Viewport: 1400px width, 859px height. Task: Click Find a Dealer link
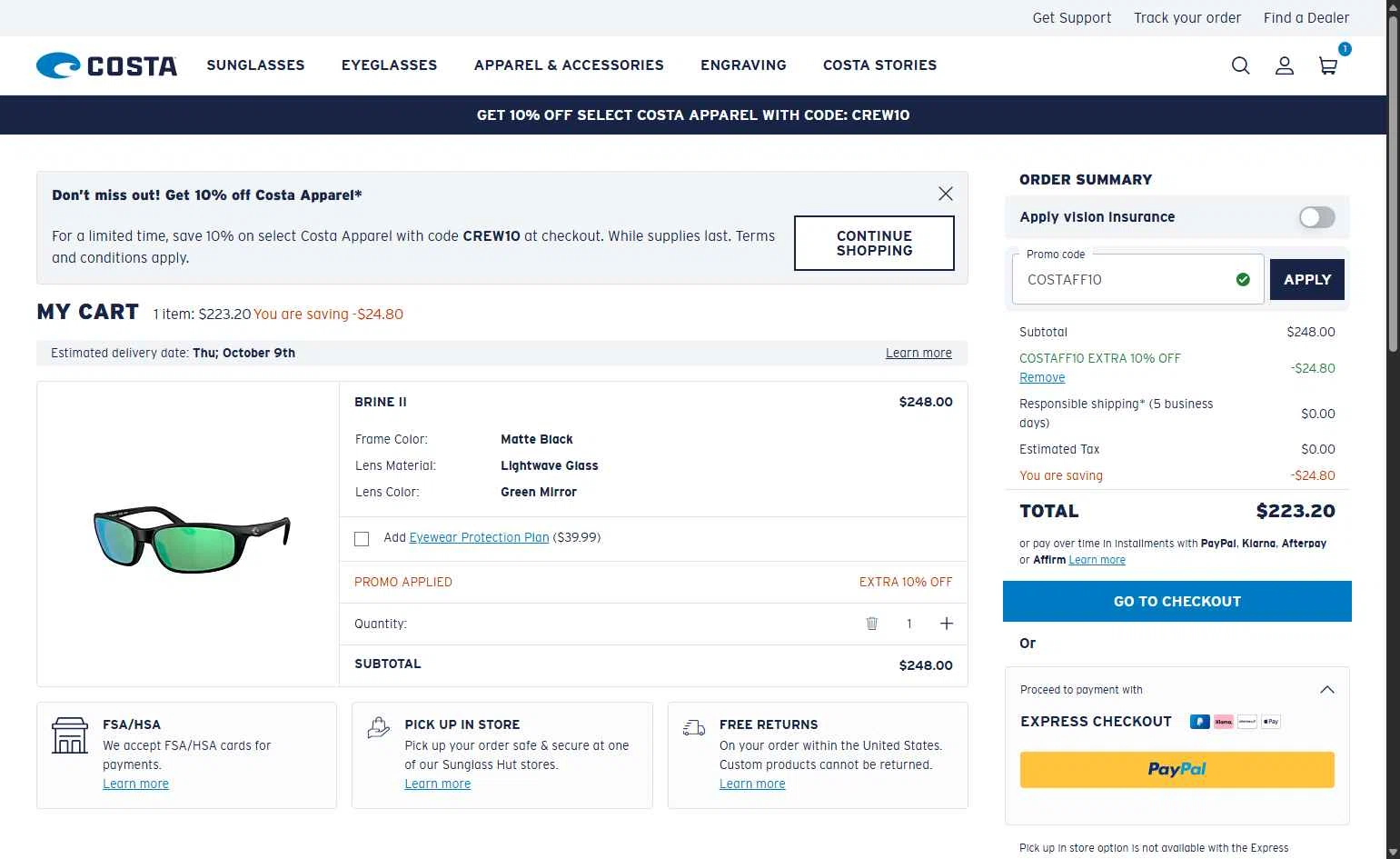pos(1306,18)
